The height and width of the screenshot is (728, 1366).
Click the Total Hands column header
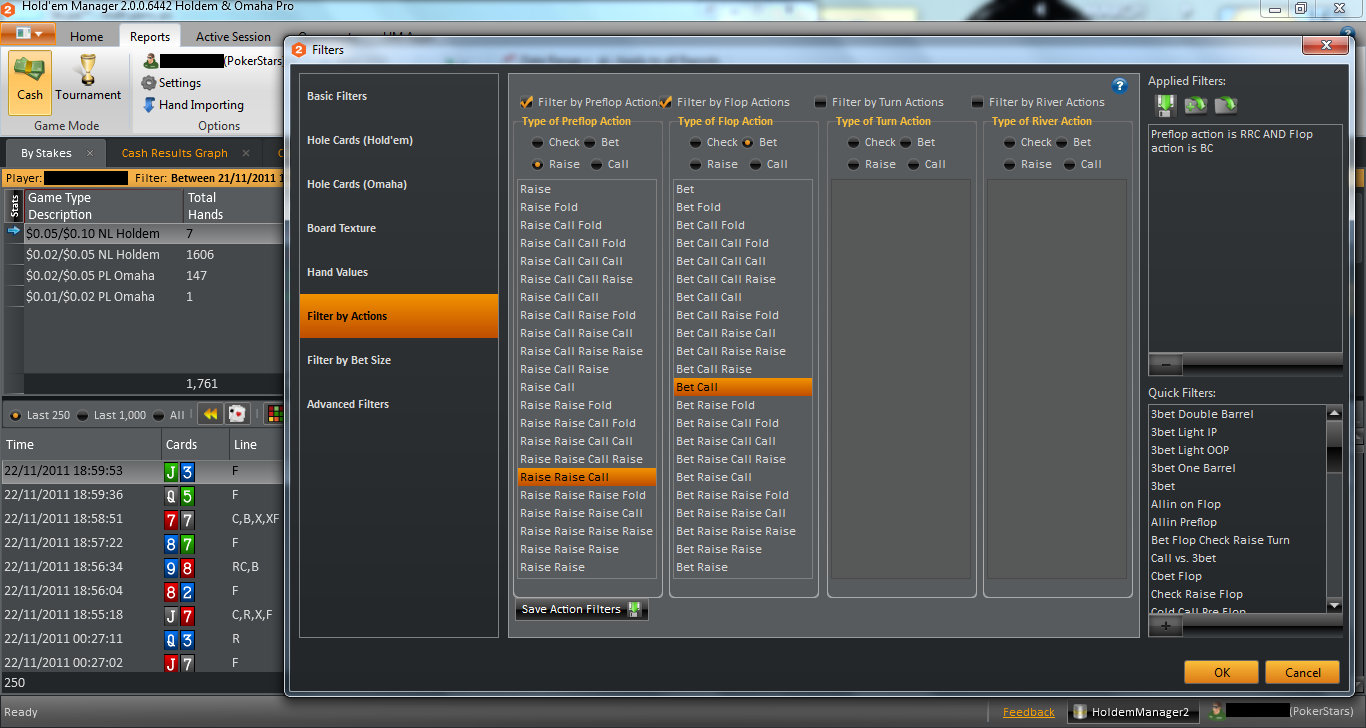pos(234,206)
